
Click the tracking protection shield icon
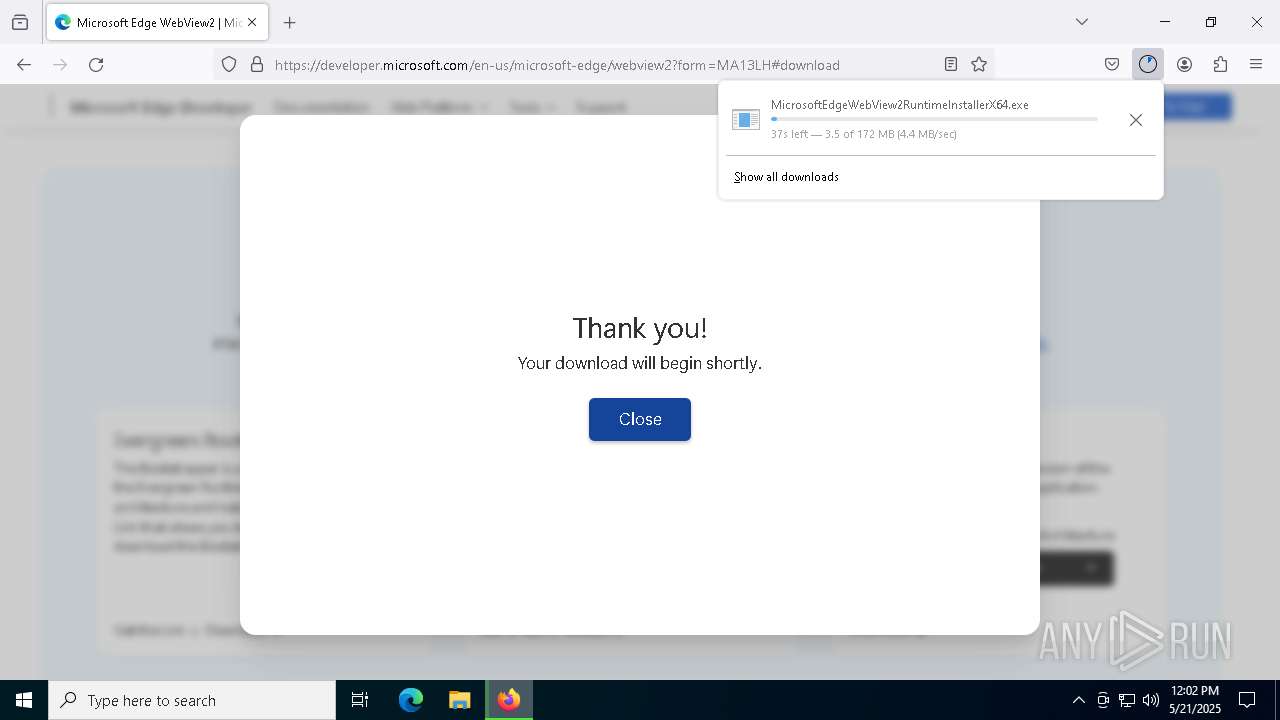[x=229, y=64]
